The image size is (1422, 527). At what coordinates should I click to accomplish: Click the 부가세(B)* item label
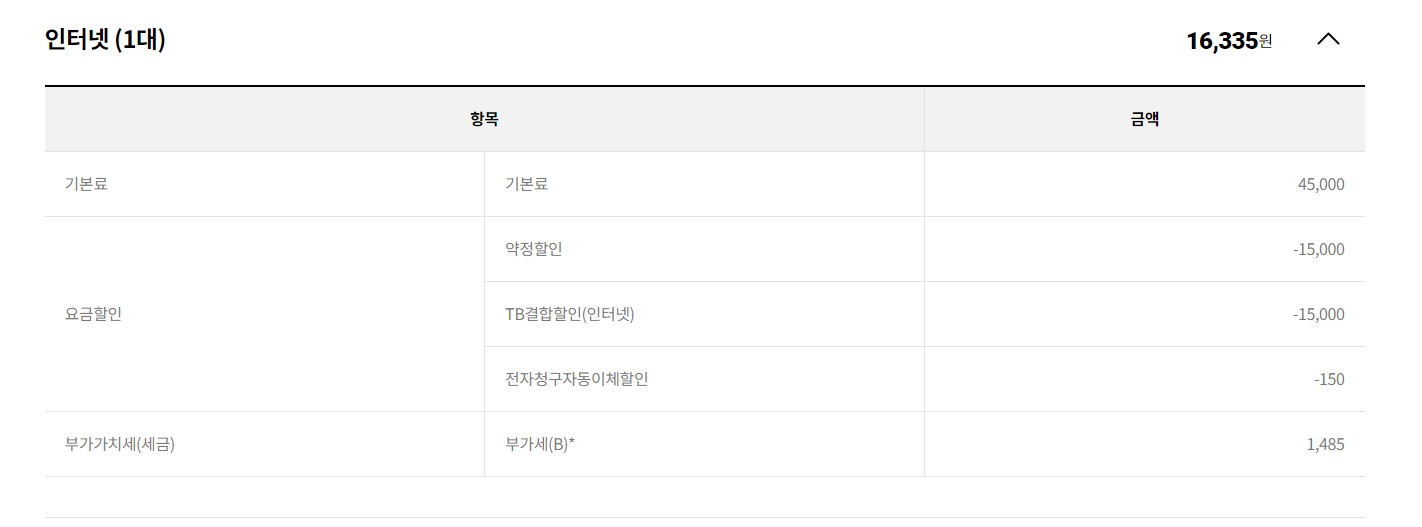(x=540, y=444)
